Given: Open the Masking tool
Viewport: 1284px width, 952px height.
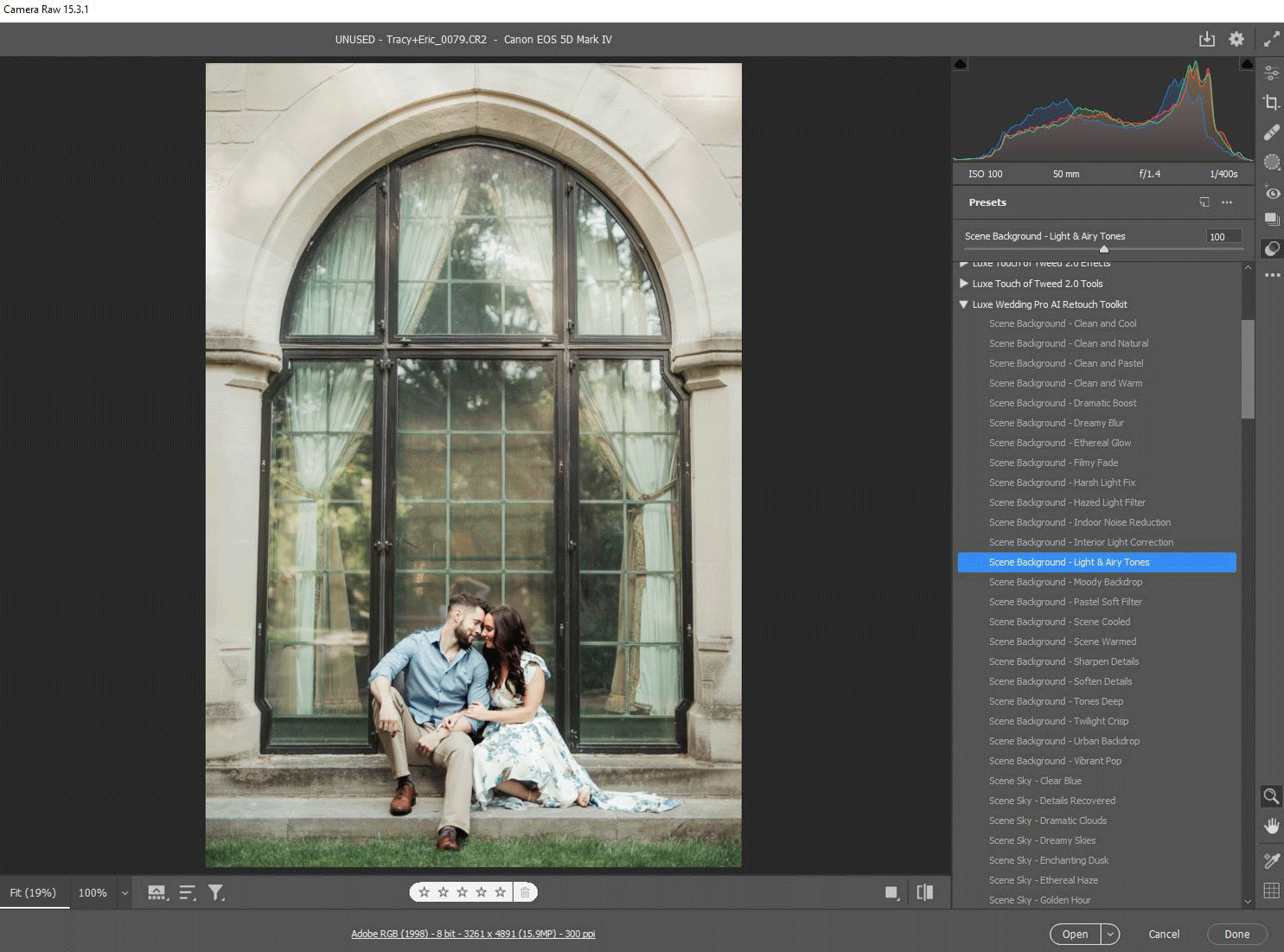Looking at the screenshot, I should point(1271,163).
